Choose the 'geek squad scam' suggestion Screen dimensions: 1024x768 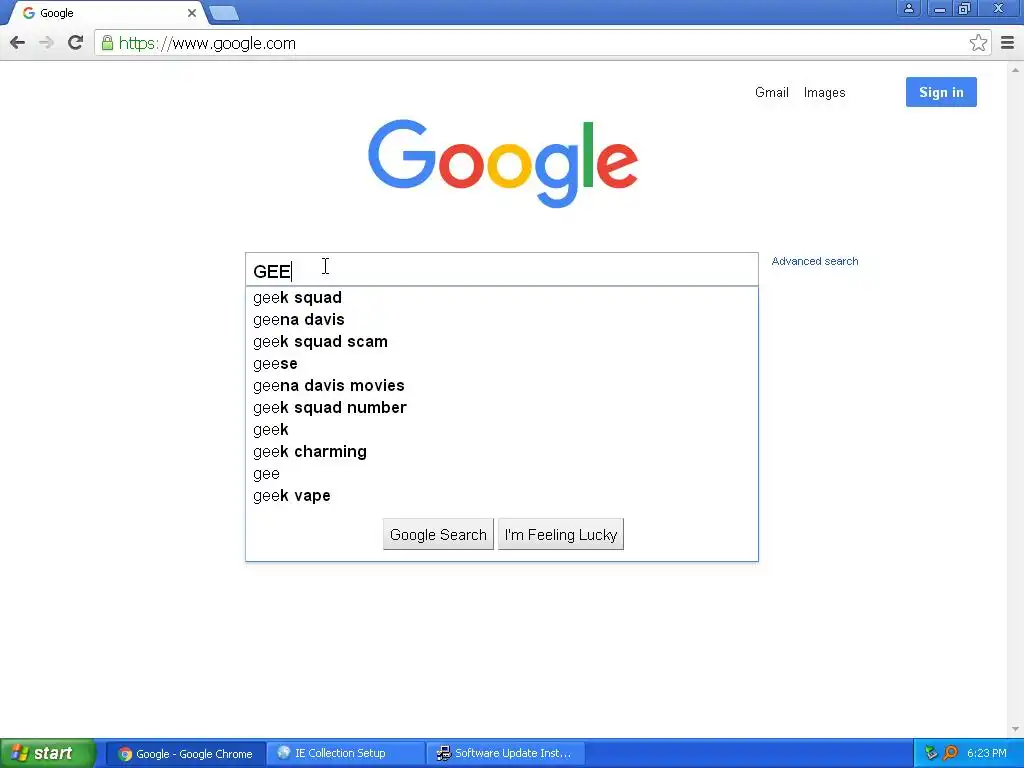click(x=502, y=342)
